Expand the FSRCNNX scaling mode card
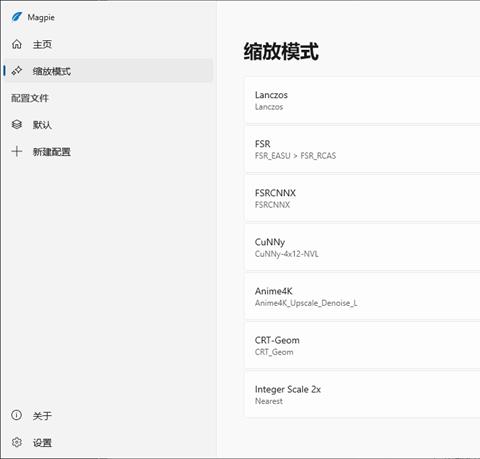The image size is (480, 459). click(x=363, y=198)
